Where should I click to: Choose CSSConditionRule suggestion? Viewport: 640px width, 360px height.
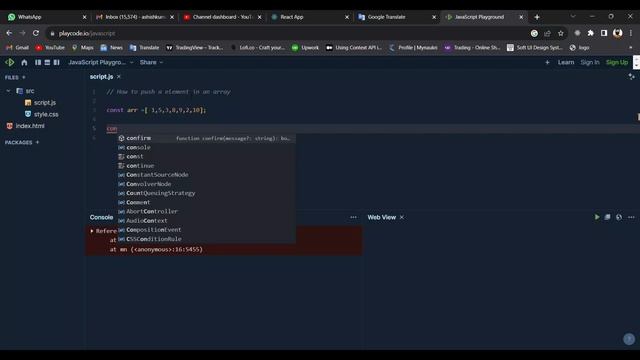tap(206, 239)
